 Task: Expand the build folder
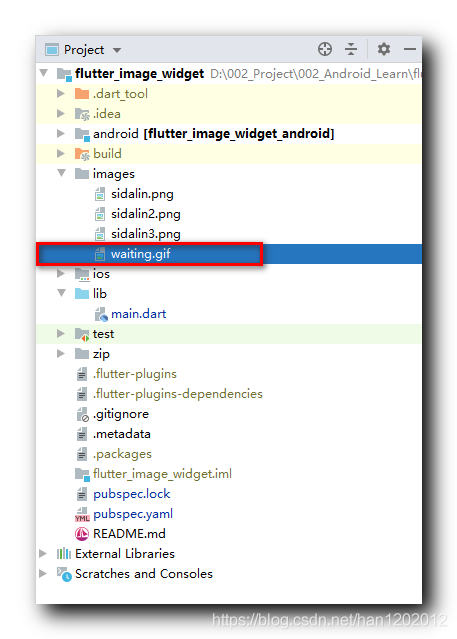(61, 154)
